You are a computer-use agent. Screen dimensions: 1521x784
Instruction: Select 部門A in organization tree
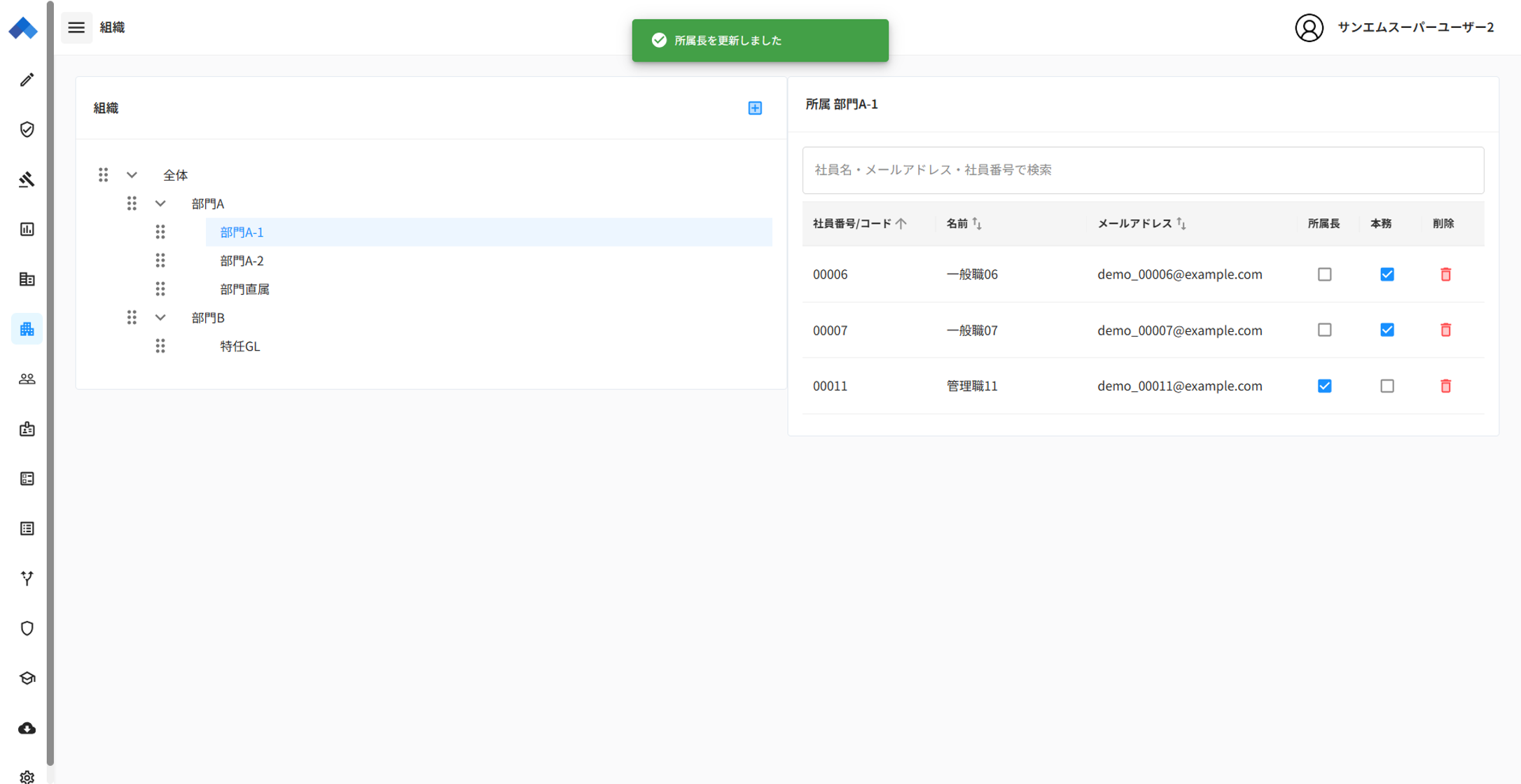click(208, 203)
